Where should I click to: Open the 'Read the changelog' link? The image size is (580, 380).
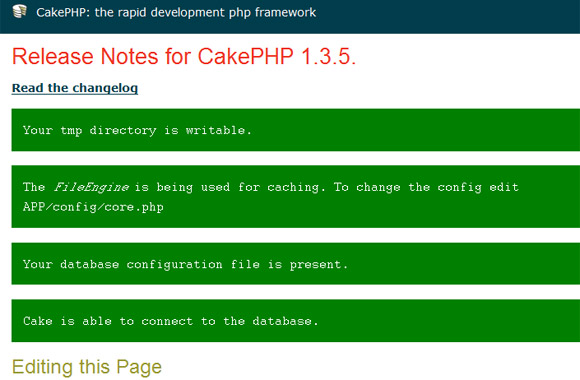pyautogui.click(x=75, y=88)
